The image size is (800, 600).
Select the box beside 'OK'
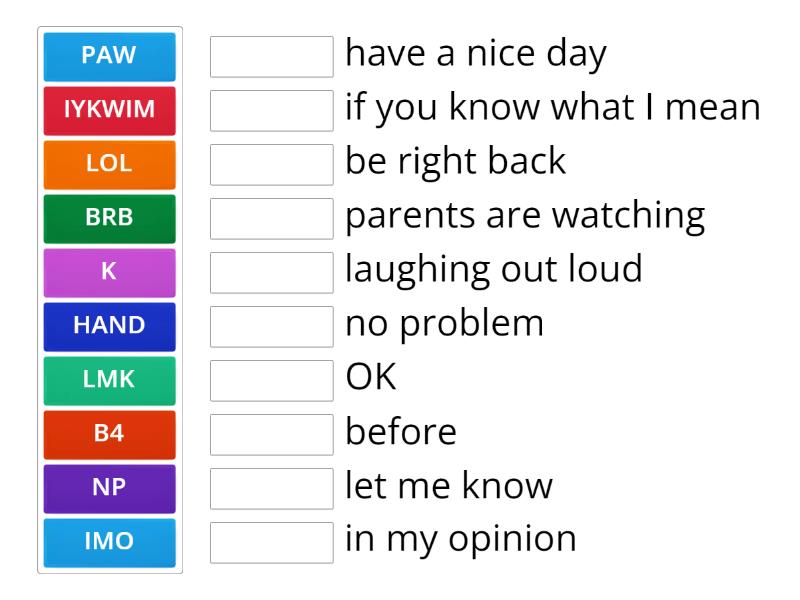coord(271,380)
